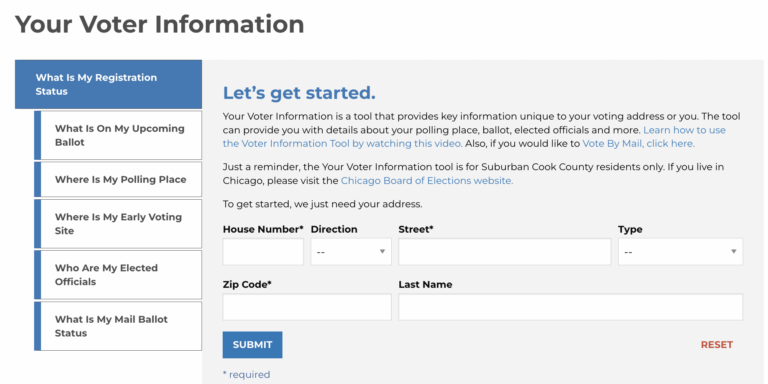Viewport: 768px width, 384px height.
Task: Click the Type dropdown arrow
Action: [733, 252]
